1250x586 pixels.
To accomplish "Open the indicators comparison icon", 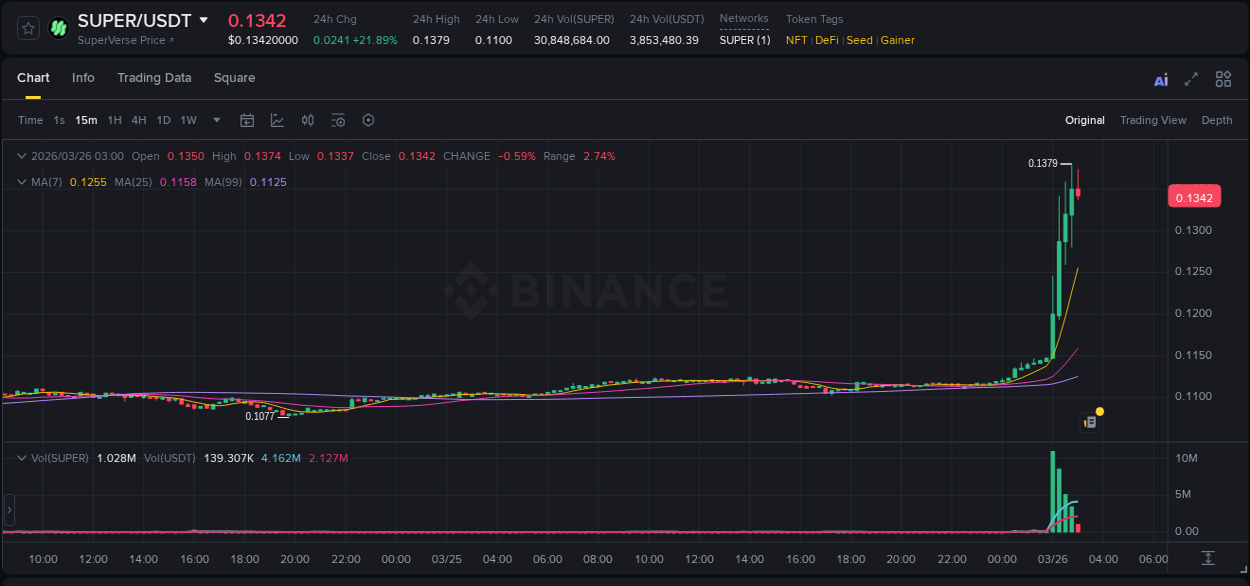I will [307, 120].
